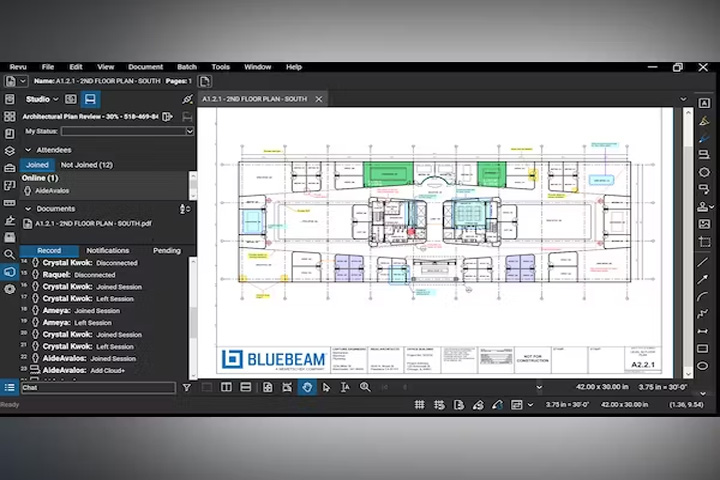Collapse the Documents section

pos(28,209)
